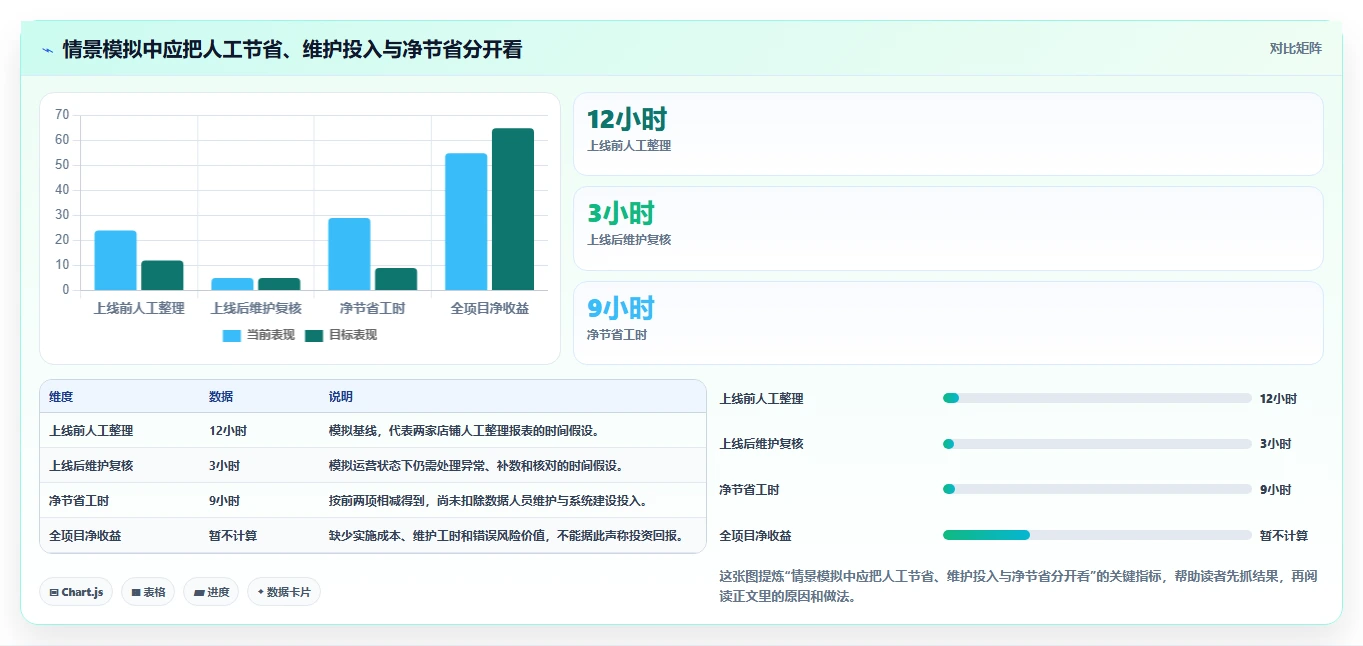Click the panel title 情景模拟中应把人工节省
The height and width of the screenshot is (646, 1363).
292,50
